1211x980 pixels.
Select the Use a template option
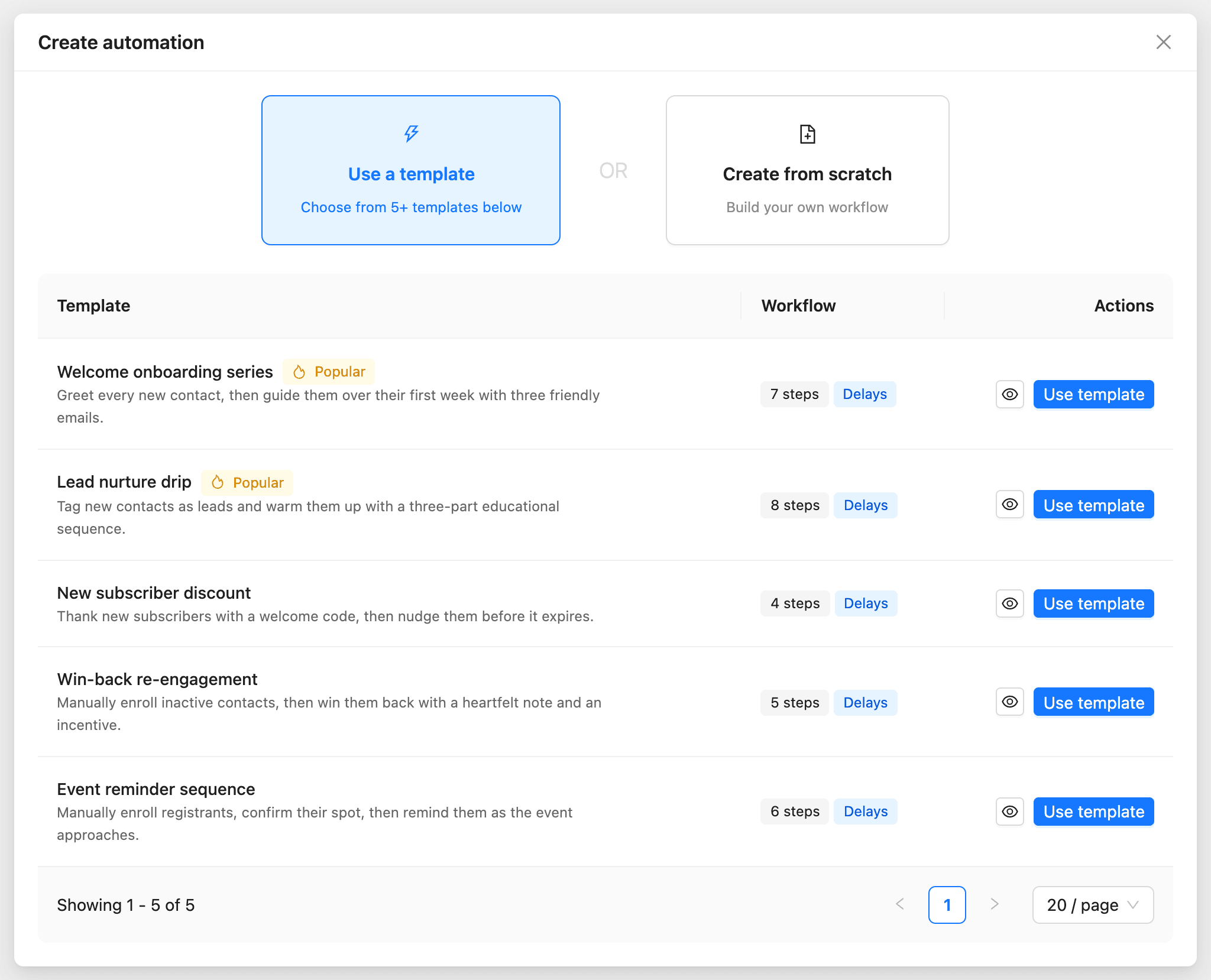click(411, 170)
